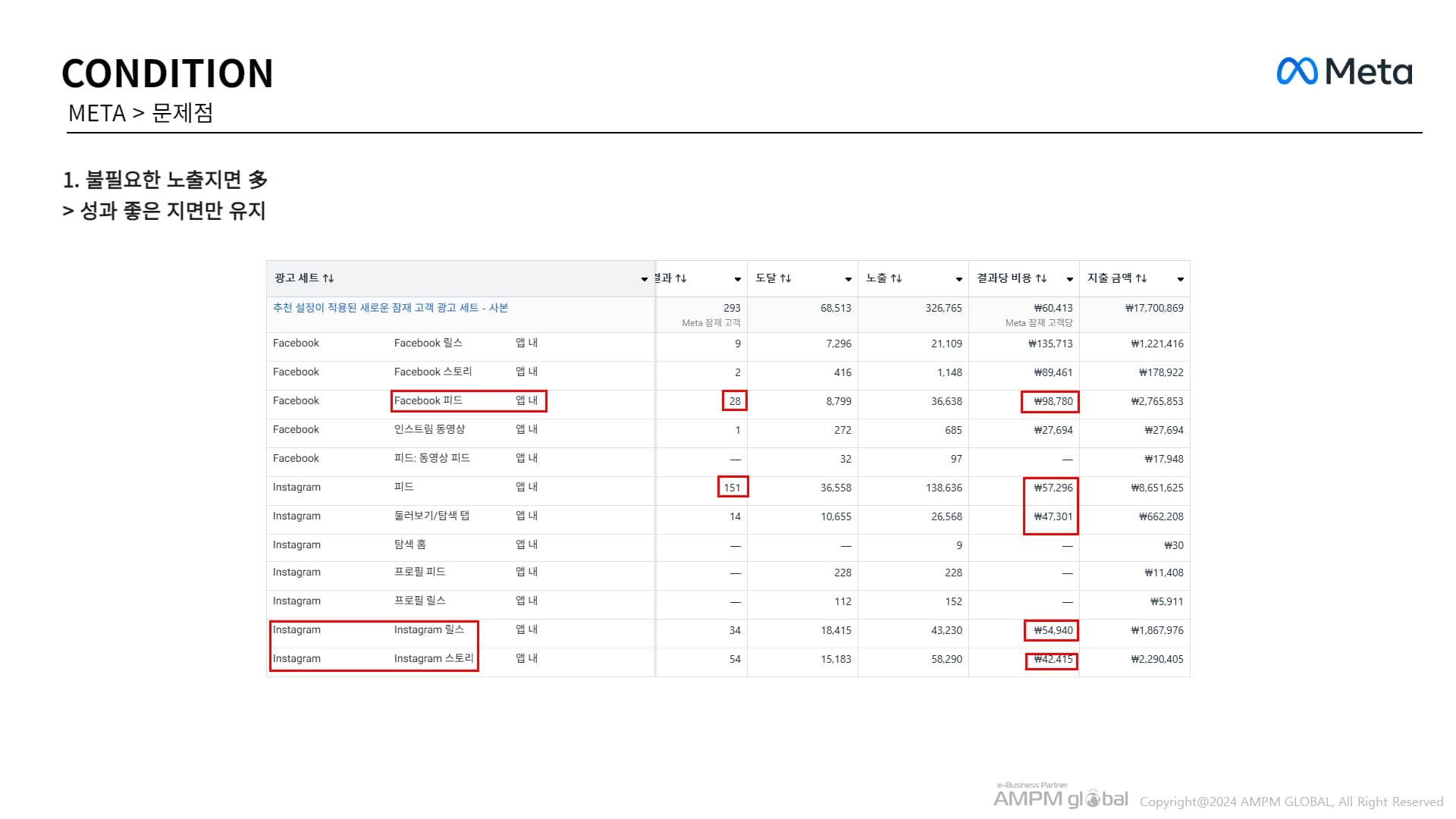Click the META > 문제점 subtitle

click(141, 113)
